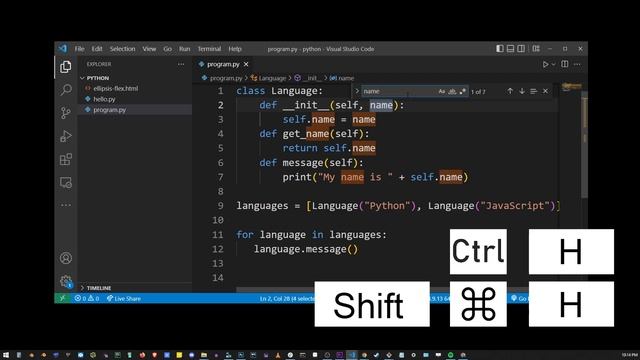Open Explorer Views and More Actions ellipsis
The image size is (640, 360).
[x=181, y=64]
